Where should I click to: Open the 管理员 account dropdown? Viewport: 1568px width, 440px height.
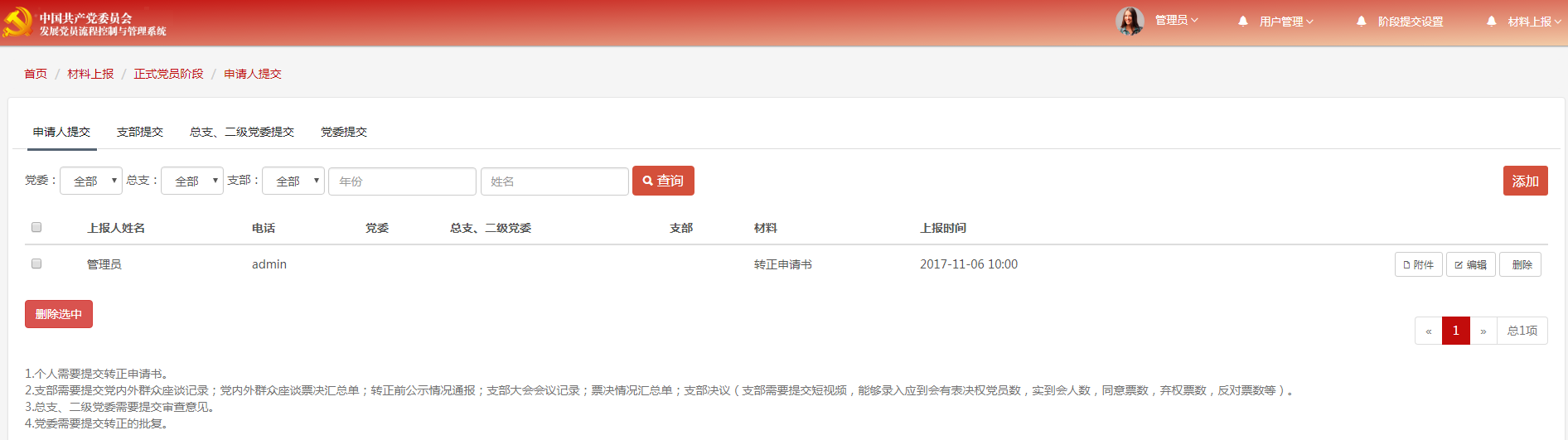tap(1176, 20)
